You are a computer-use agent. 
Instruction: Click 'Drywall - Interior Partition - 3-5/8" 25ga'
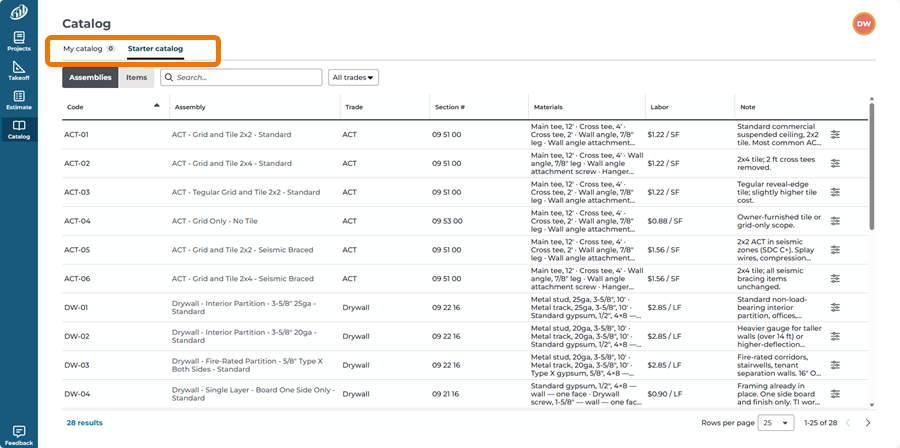click(244, 307)
